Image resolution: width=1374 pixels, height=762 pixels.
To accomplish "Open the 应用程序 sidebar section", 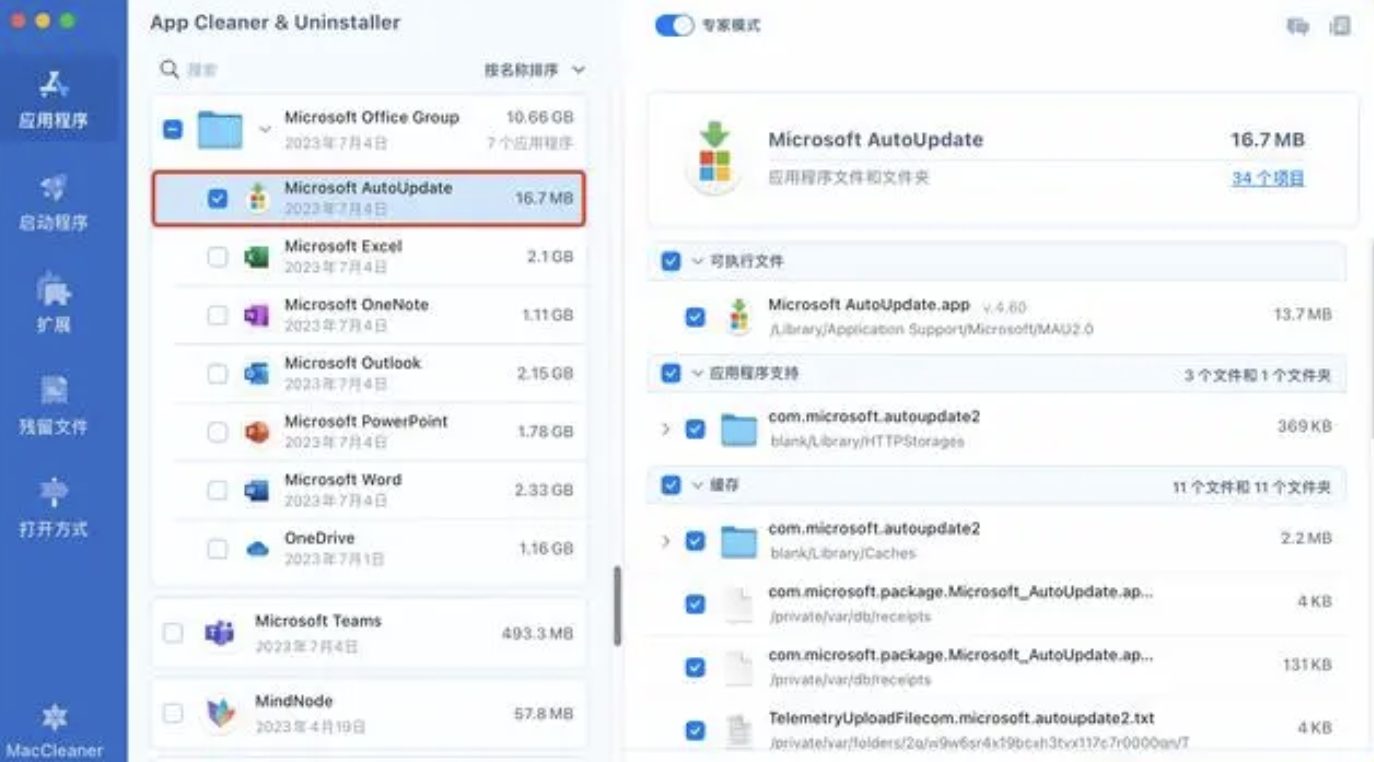I will coord(54,101).
